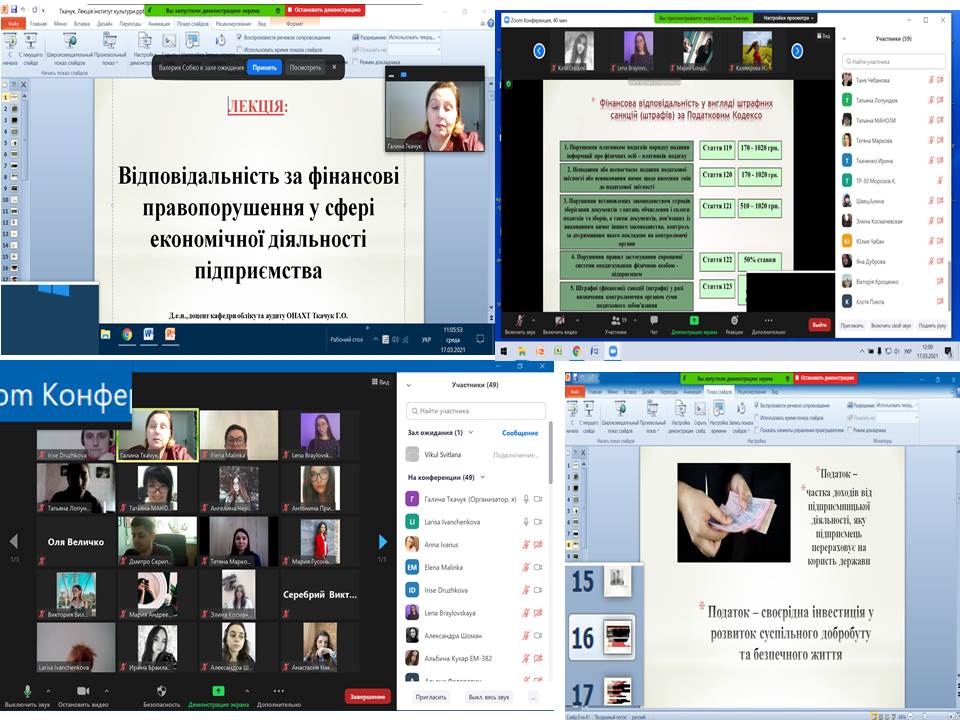Open the Рецензирование ribbon tab in top-left PowerPoint
960x720 pixels.
tap(233, 24)
